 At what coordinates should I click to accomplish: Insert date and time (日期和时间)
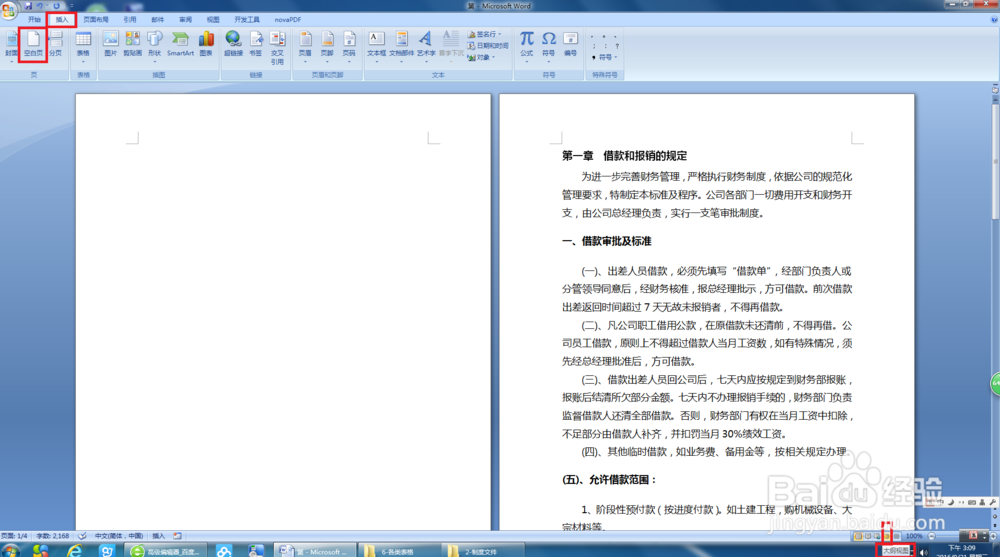point(488,46)
